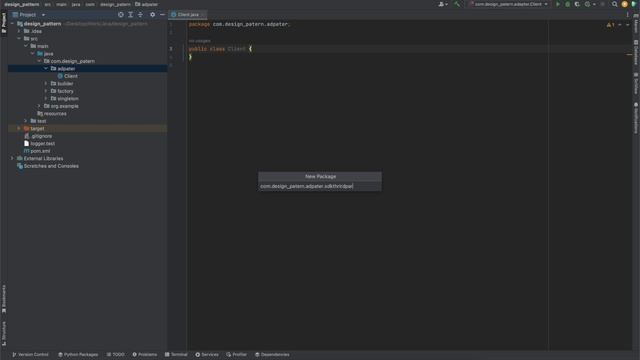Open the run configuration dropdown
This screenshot has width=640, height=360.
coord(509,4)
